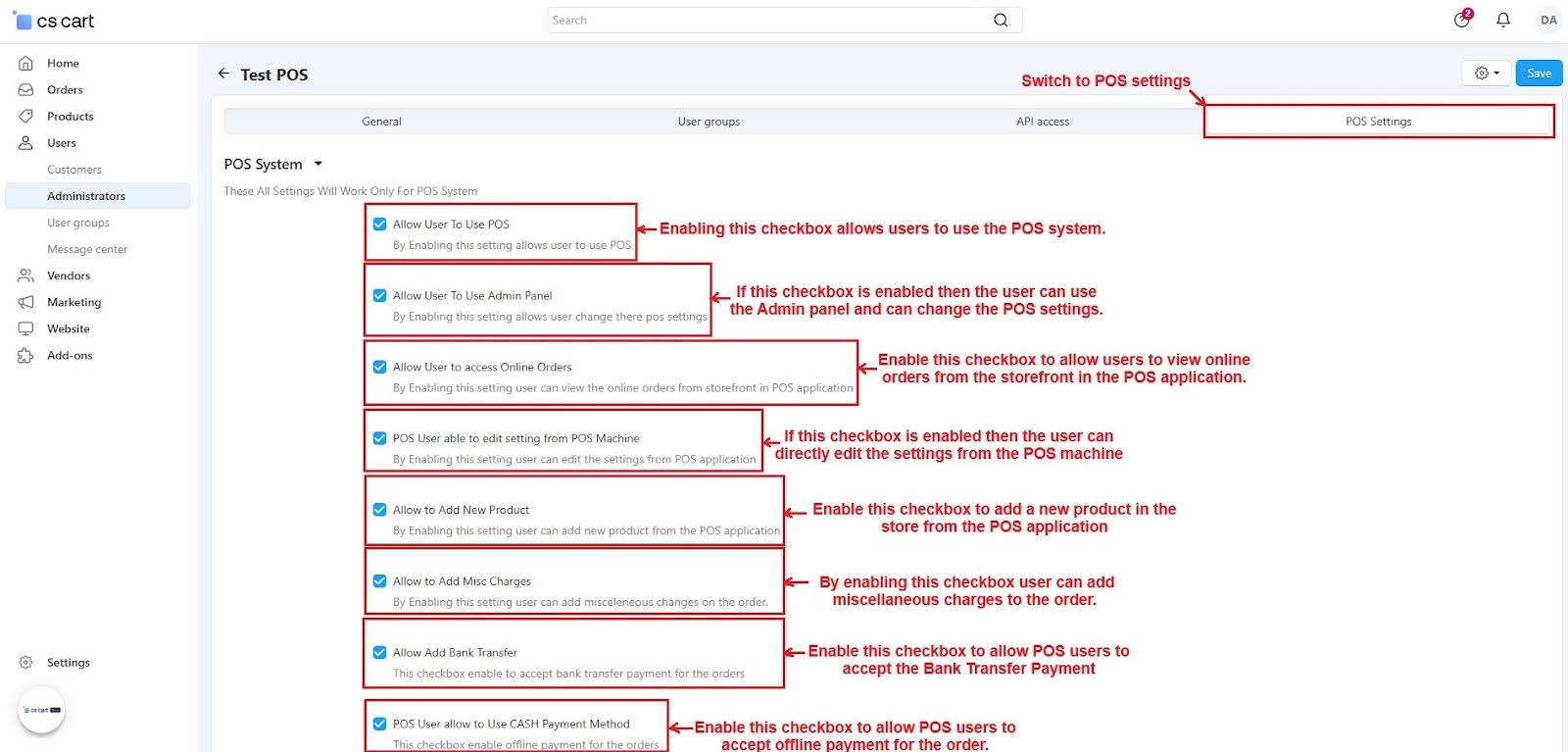The image size is (1568, 752).
Task: Open the DA user avatar
Action: tap(1547, 20)
